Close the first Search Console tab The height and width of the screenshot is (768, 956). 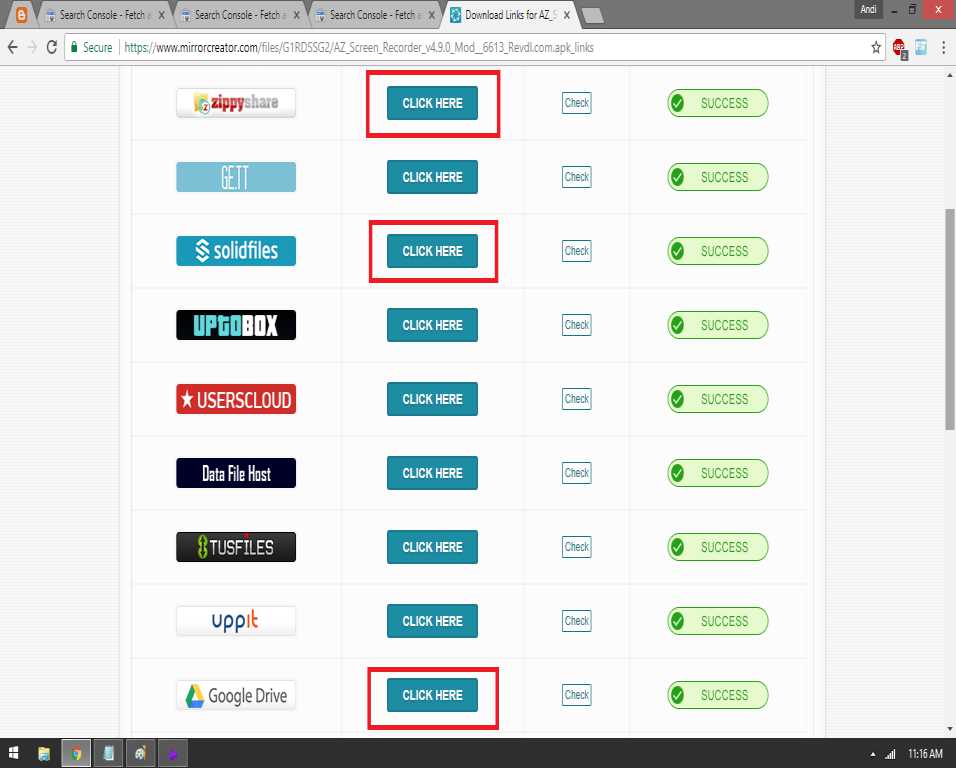(162, 15)
